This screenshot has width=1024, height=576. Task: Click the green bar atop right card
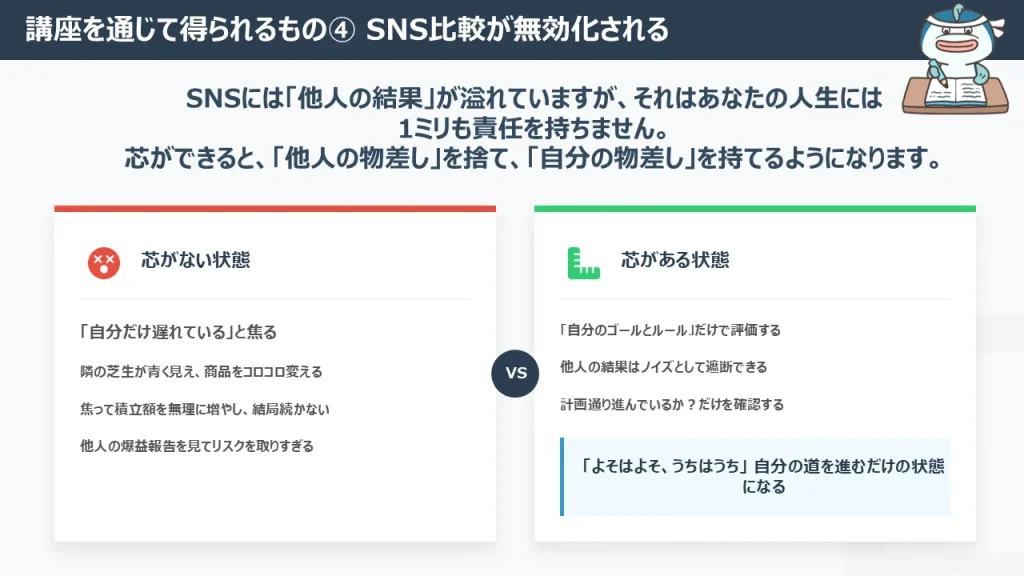pos(755,209)
